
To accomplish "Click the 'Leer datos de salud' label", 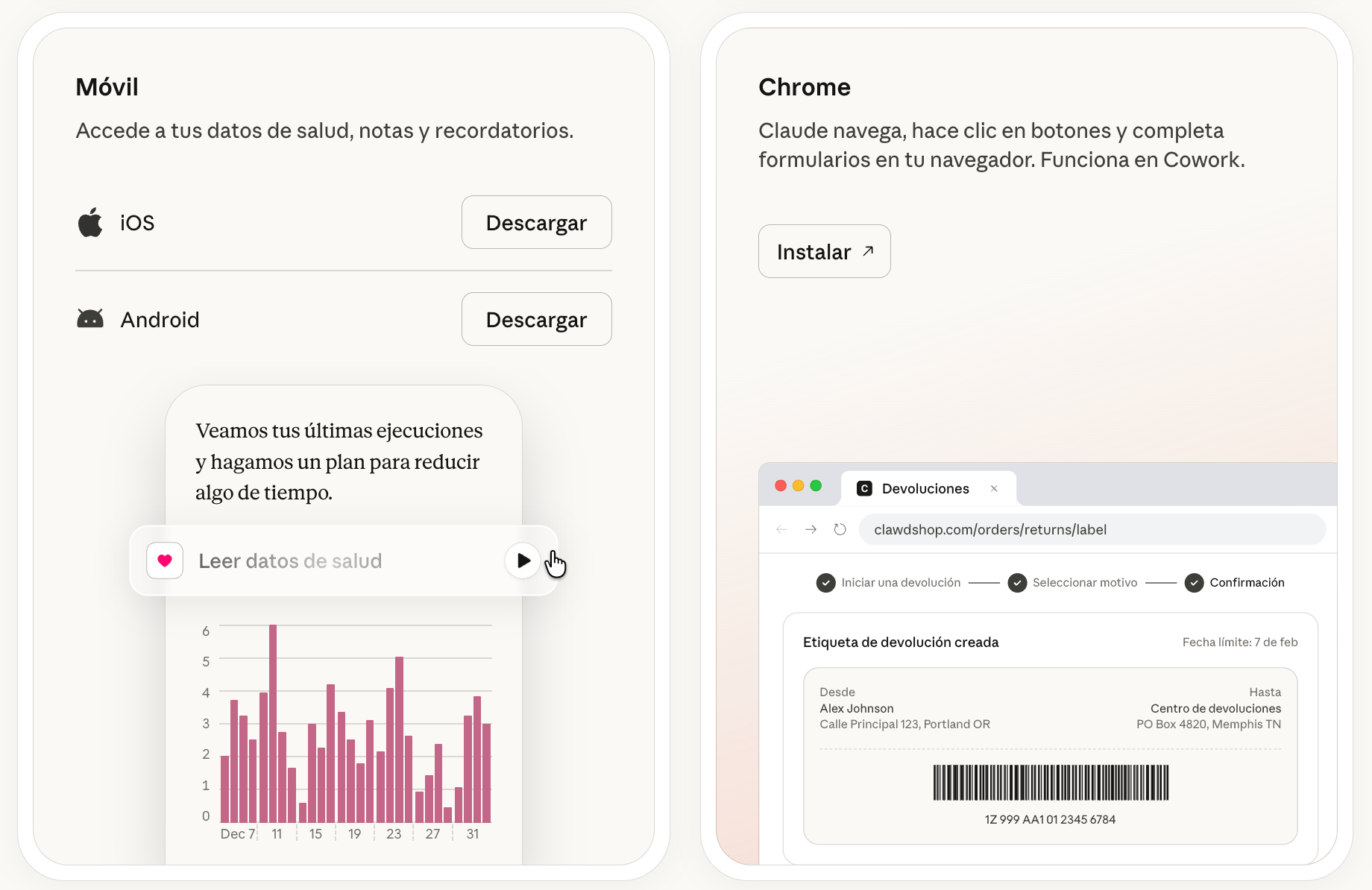I will 290,561.
